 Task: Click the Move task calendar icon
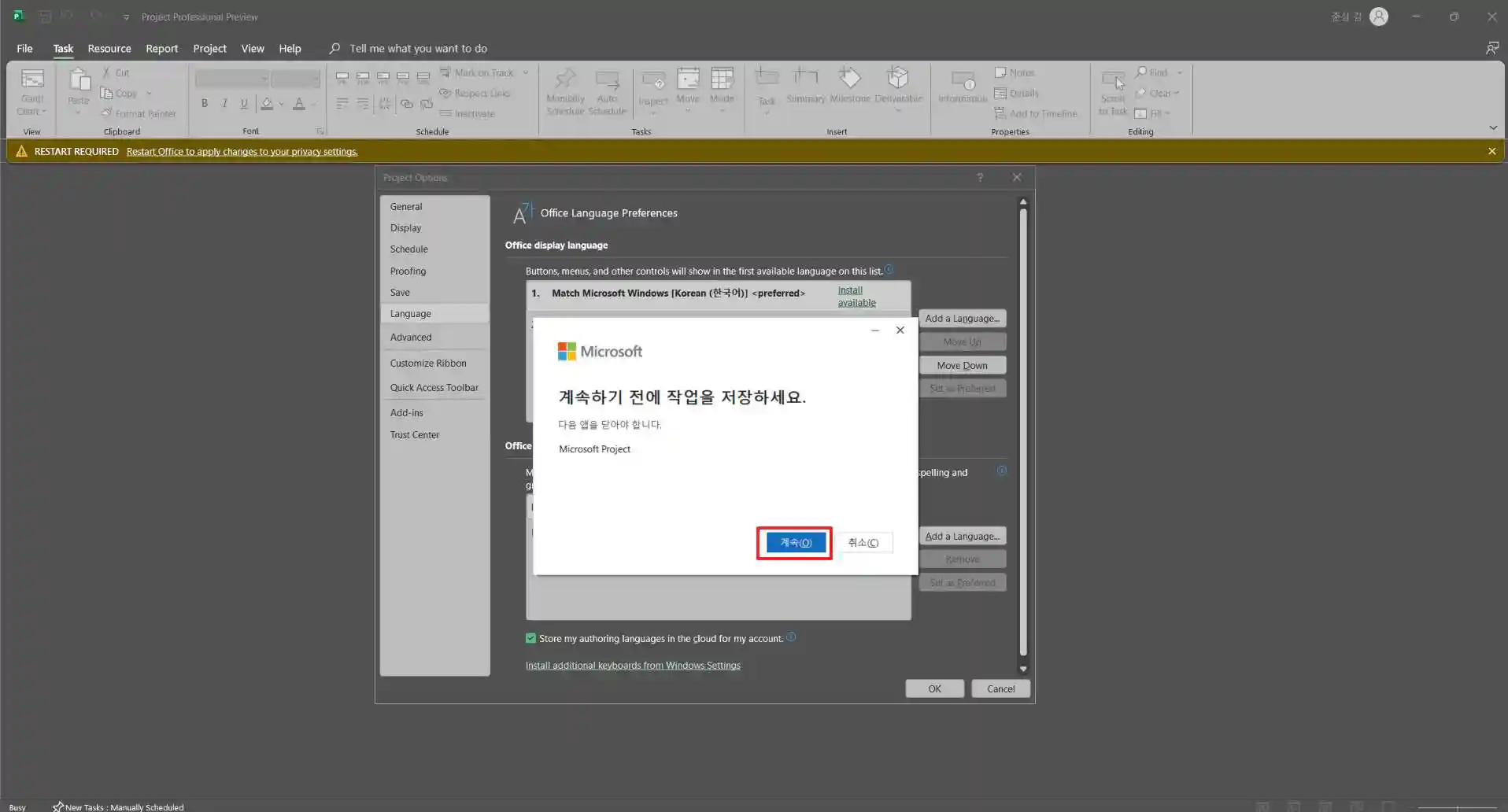pos(688,79)
